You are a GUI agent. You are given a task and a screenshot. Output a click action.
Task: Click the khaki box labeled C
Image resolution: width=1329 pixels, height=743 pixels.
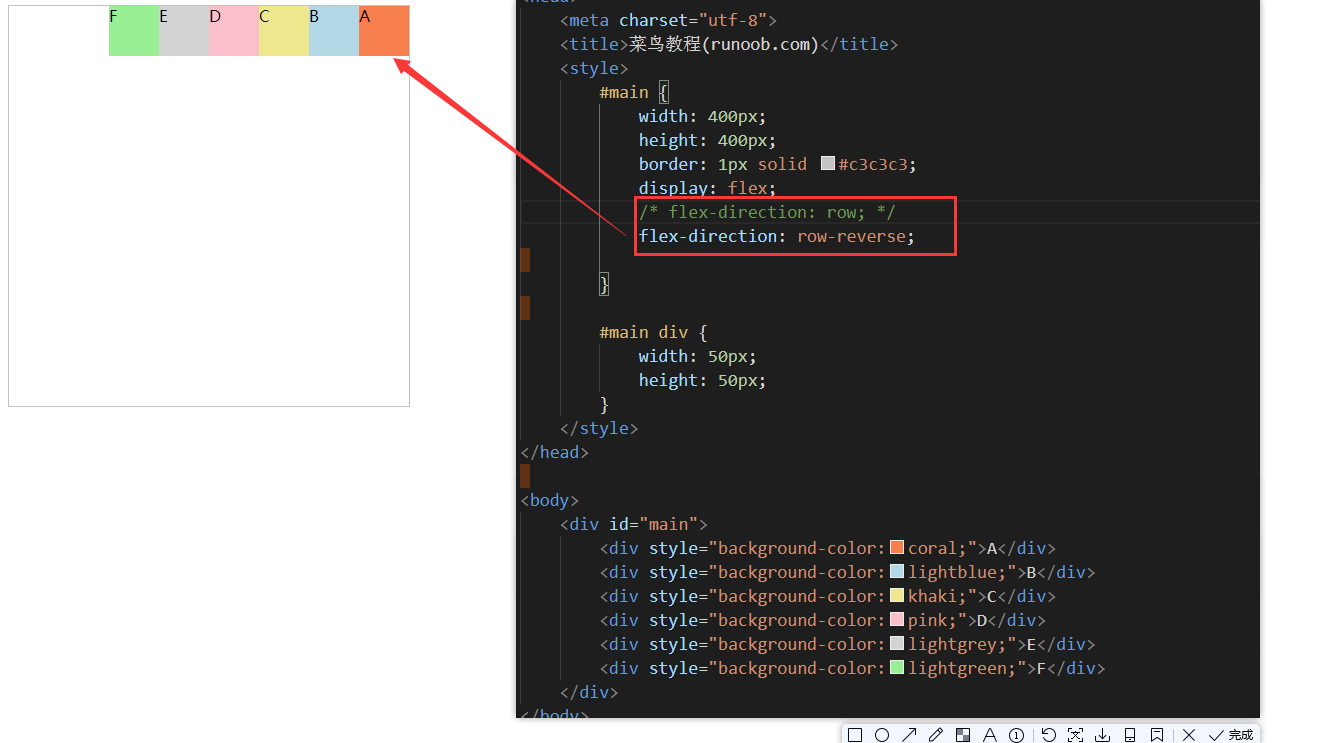pyautogui.click(x=284, y=31)
